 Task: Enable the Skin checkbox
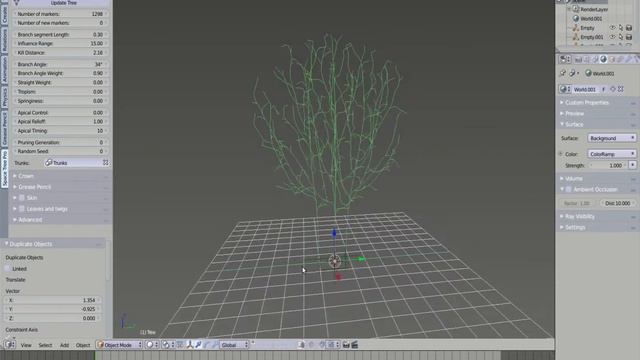tap(22, 198)
